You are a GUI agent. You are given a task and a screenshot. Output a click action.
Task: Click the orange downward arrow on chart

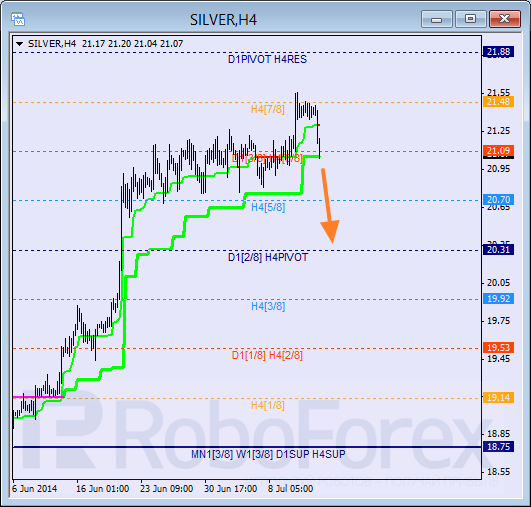click(x=329, y=206)
